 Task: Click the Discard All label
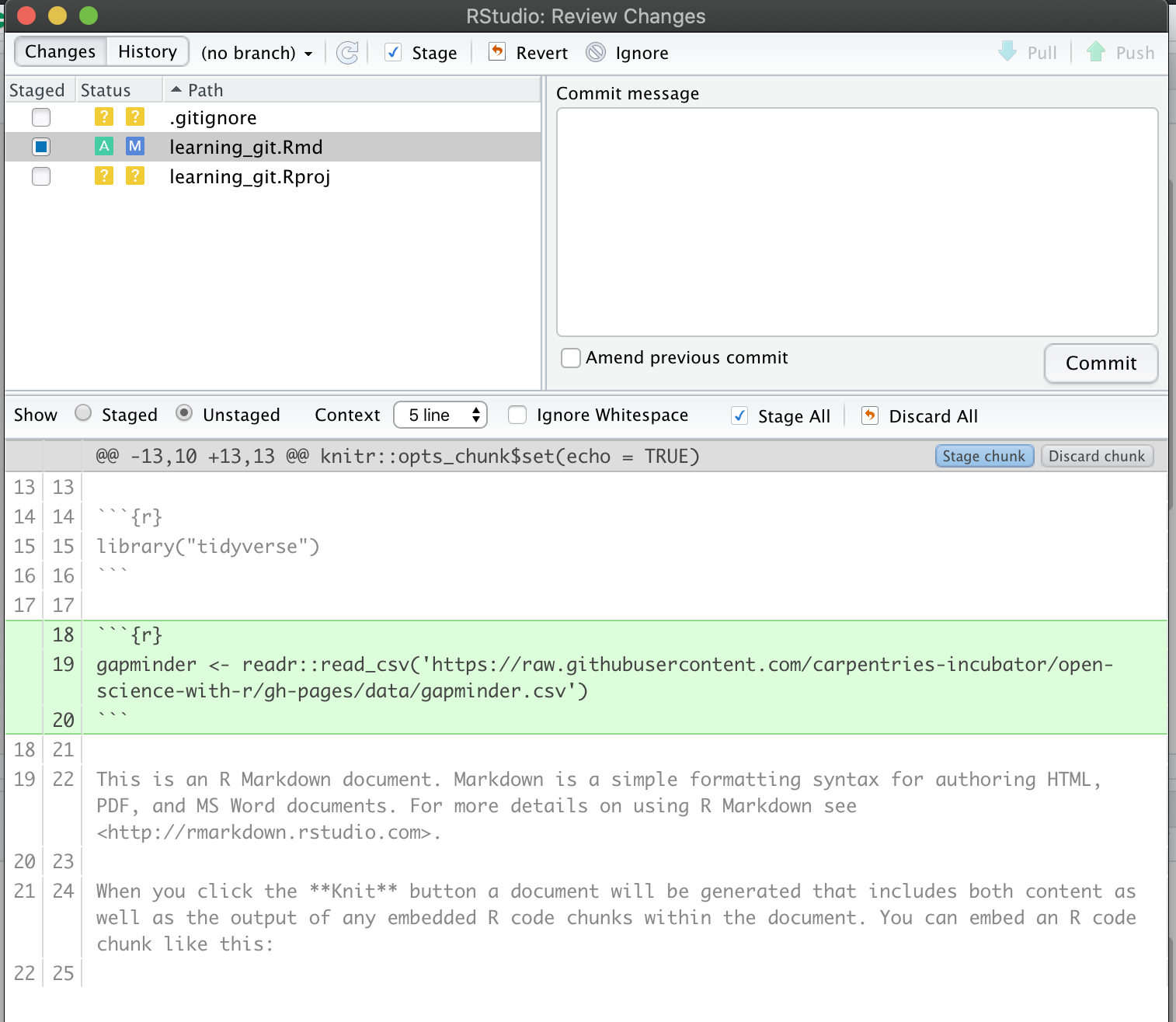[x=933, y=416]
